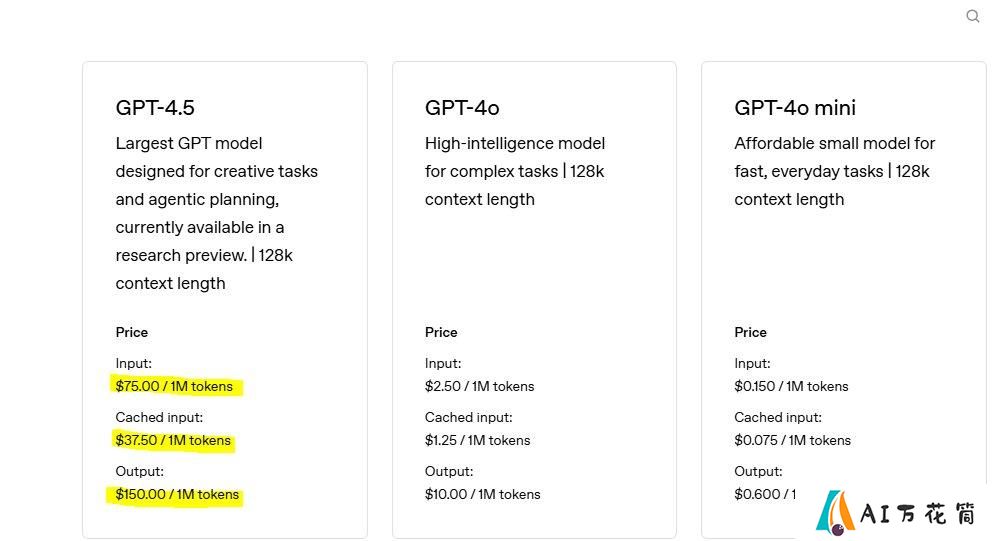Click GPT-4o mini output price $0.600
The width and height of the screenshot is (995, 541).
765,494
